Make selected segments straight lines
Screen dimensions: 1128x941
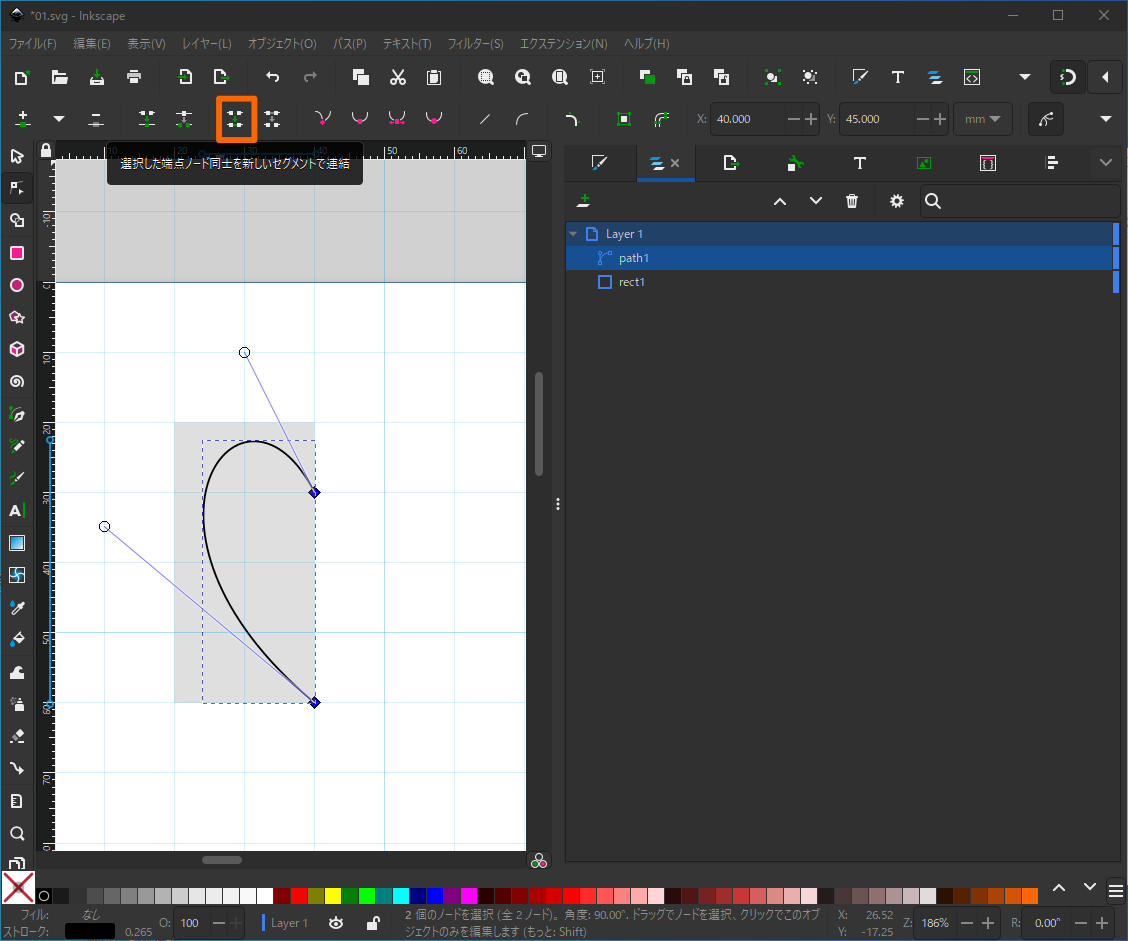[x=485, y=119]
